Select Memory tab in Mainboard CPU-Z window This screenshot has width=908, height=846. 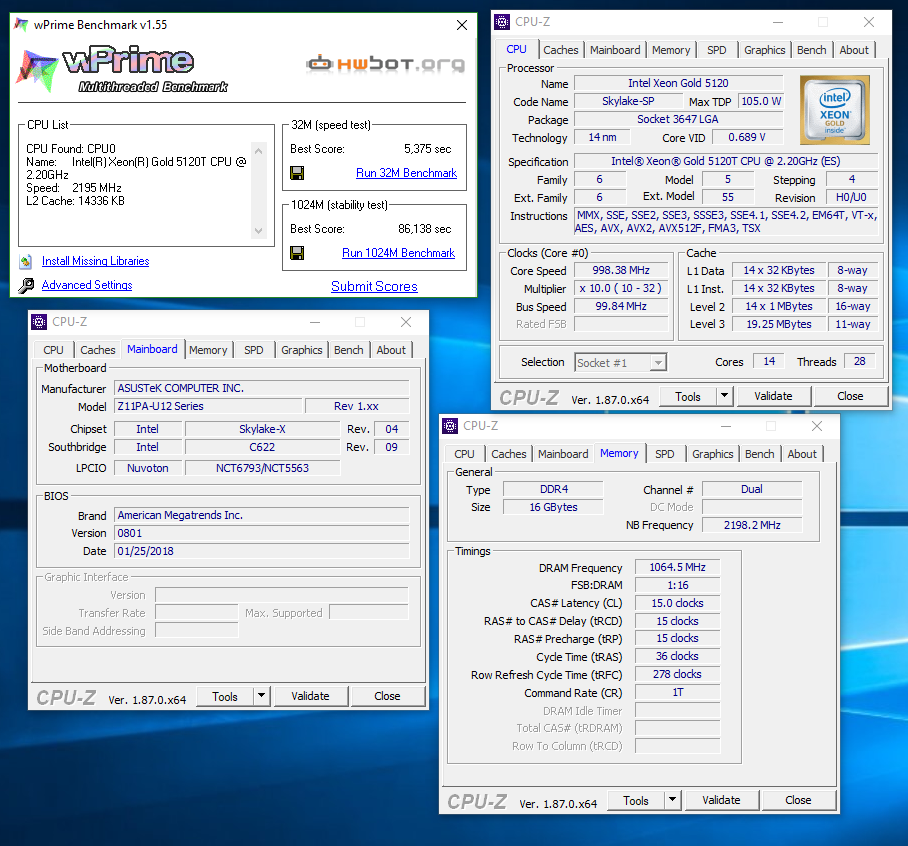pyautogui.click(x=208, y=350)
